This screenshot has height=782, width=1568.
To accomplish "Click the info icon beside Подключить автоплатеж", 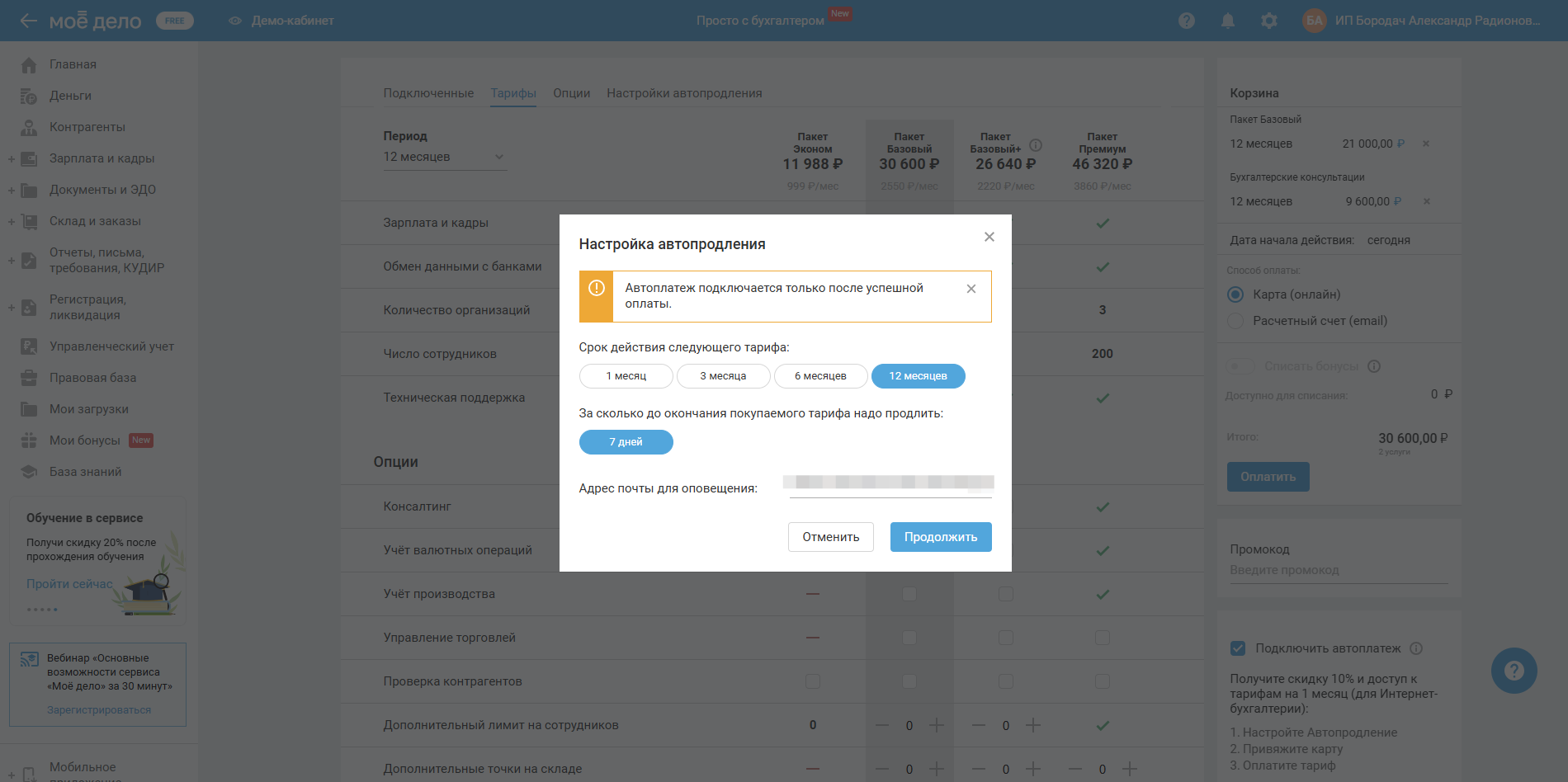I will tap(1416, 648).
